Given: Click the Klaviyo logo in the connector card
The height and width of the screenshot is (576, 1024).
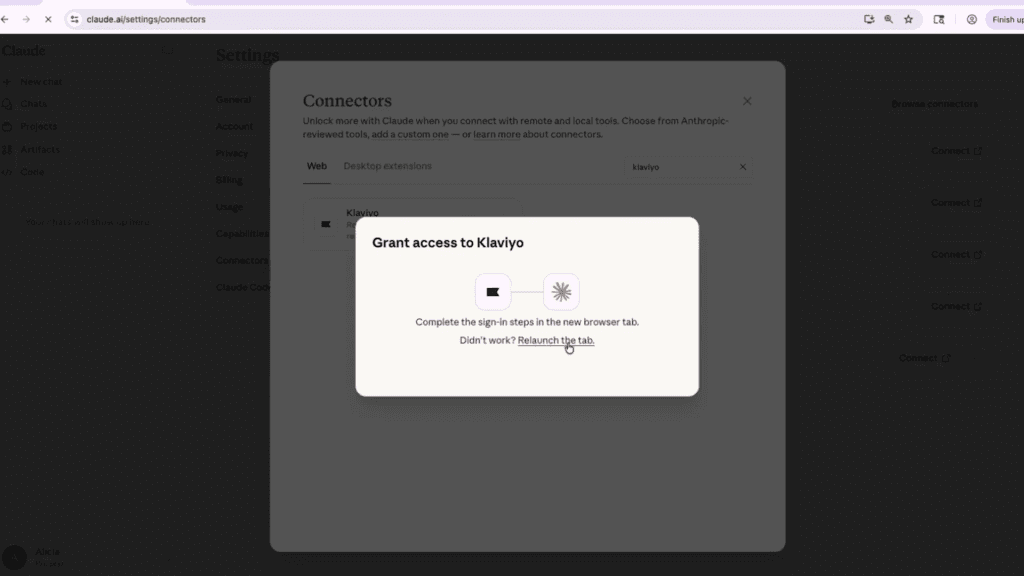Looking at the screenshot, I should [x=326, y=224].
